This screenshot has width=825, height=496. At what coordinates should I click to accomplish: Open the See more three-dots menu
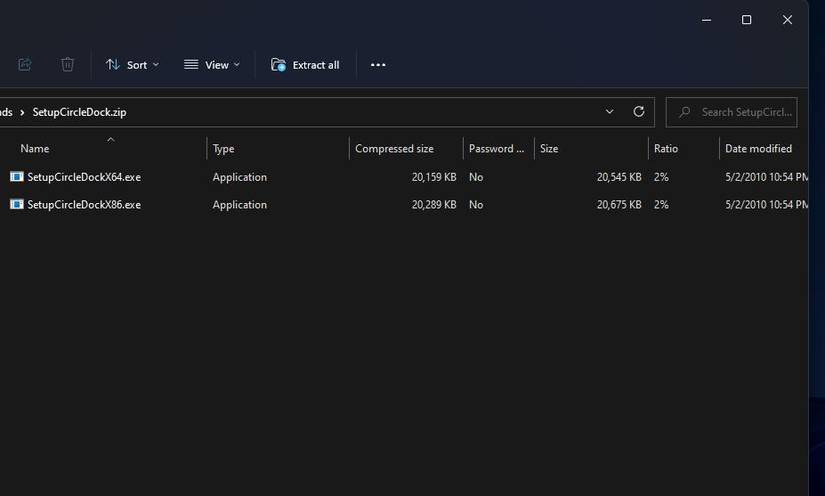378,65
